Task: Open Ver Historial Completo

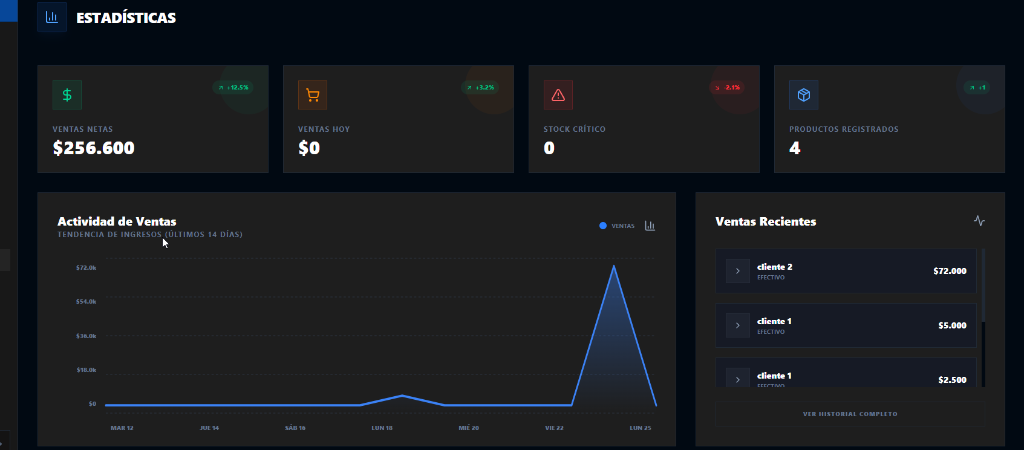Action: coord(850,414)
